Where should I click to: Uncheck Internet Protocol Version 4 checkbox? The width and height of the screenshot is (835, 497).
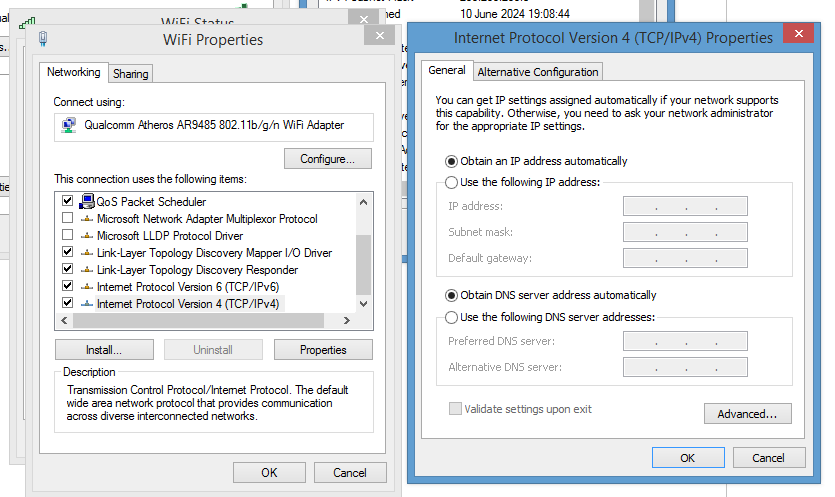tap(68, 303)
